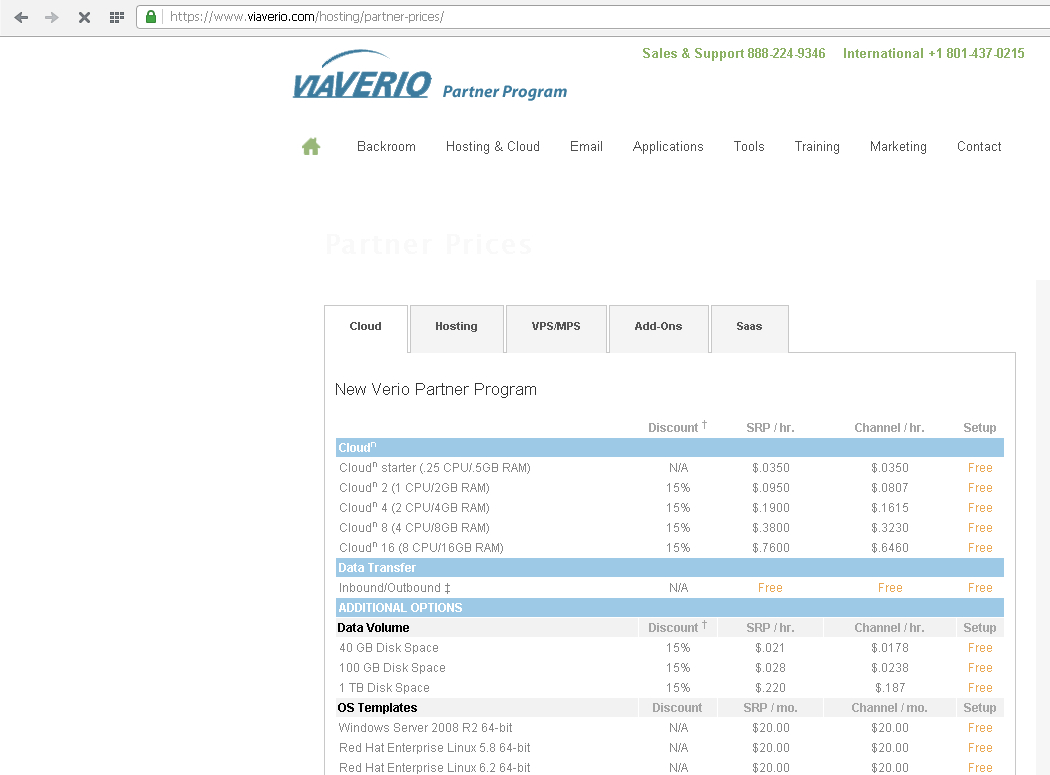1050x775 pixels.
Task: Click the $.187 channel price for 1 TB
Action: 890,688
